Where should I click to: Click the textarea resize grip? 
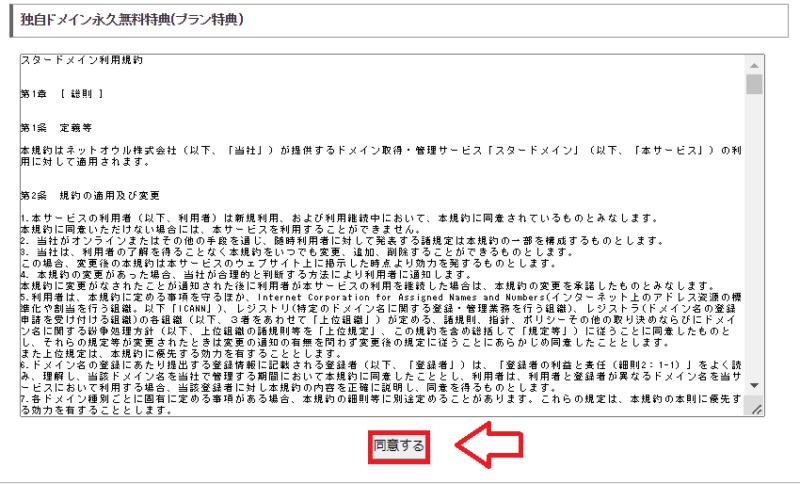click(757, 409)
